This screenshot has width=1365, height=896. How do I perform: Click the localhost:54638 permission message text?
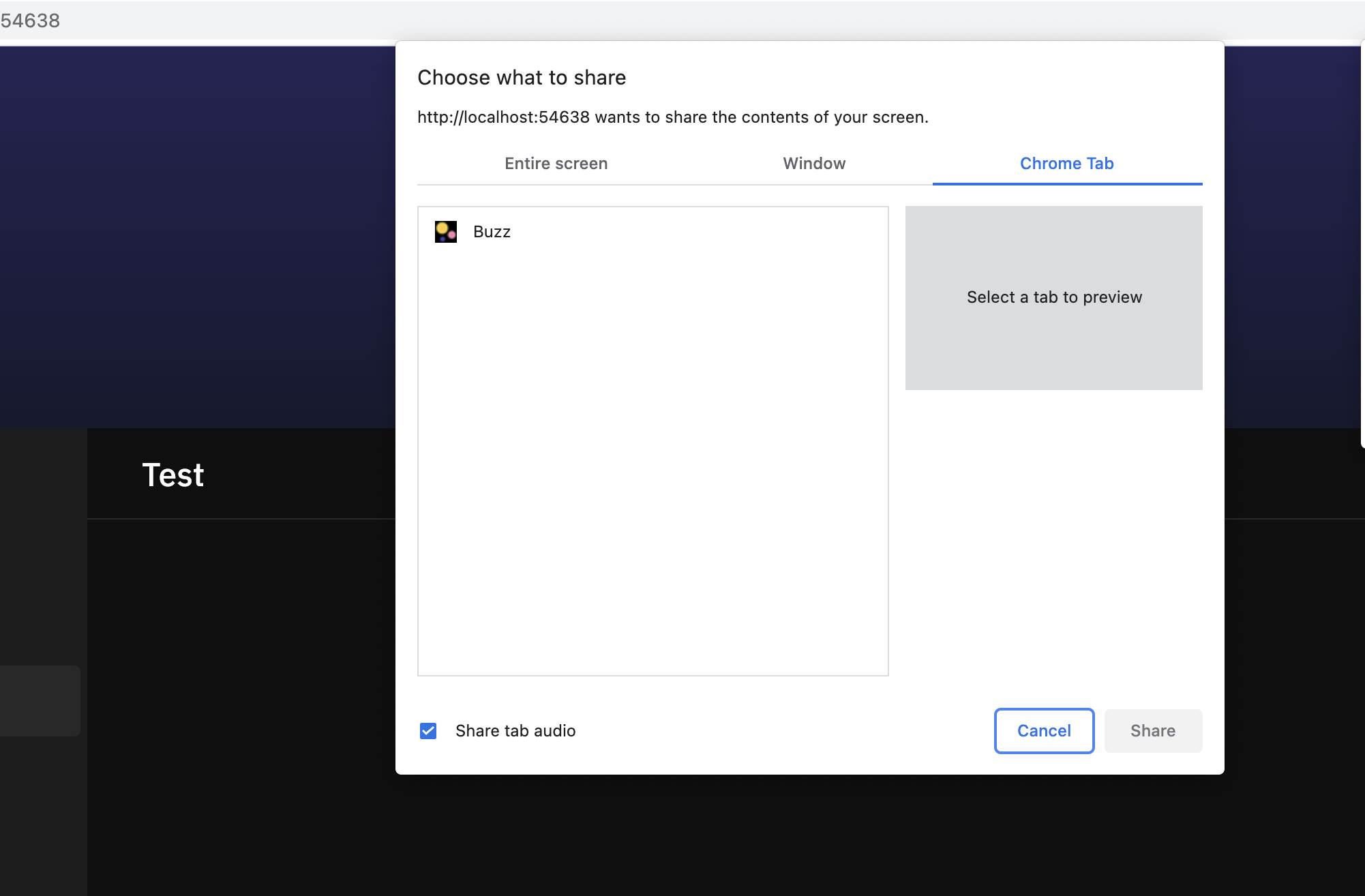click(672, 117)
